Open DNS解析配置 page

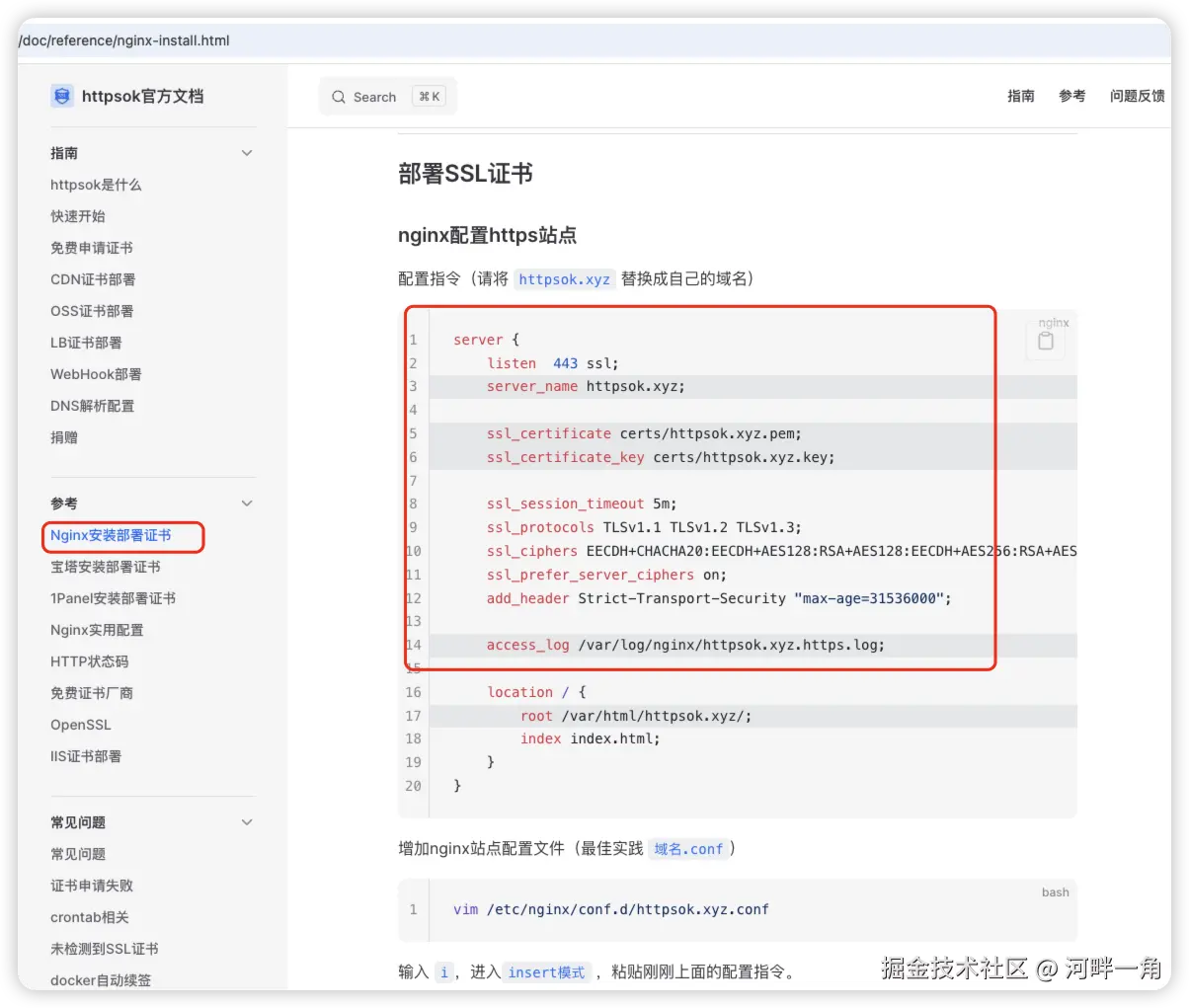(x=92, y=406)
